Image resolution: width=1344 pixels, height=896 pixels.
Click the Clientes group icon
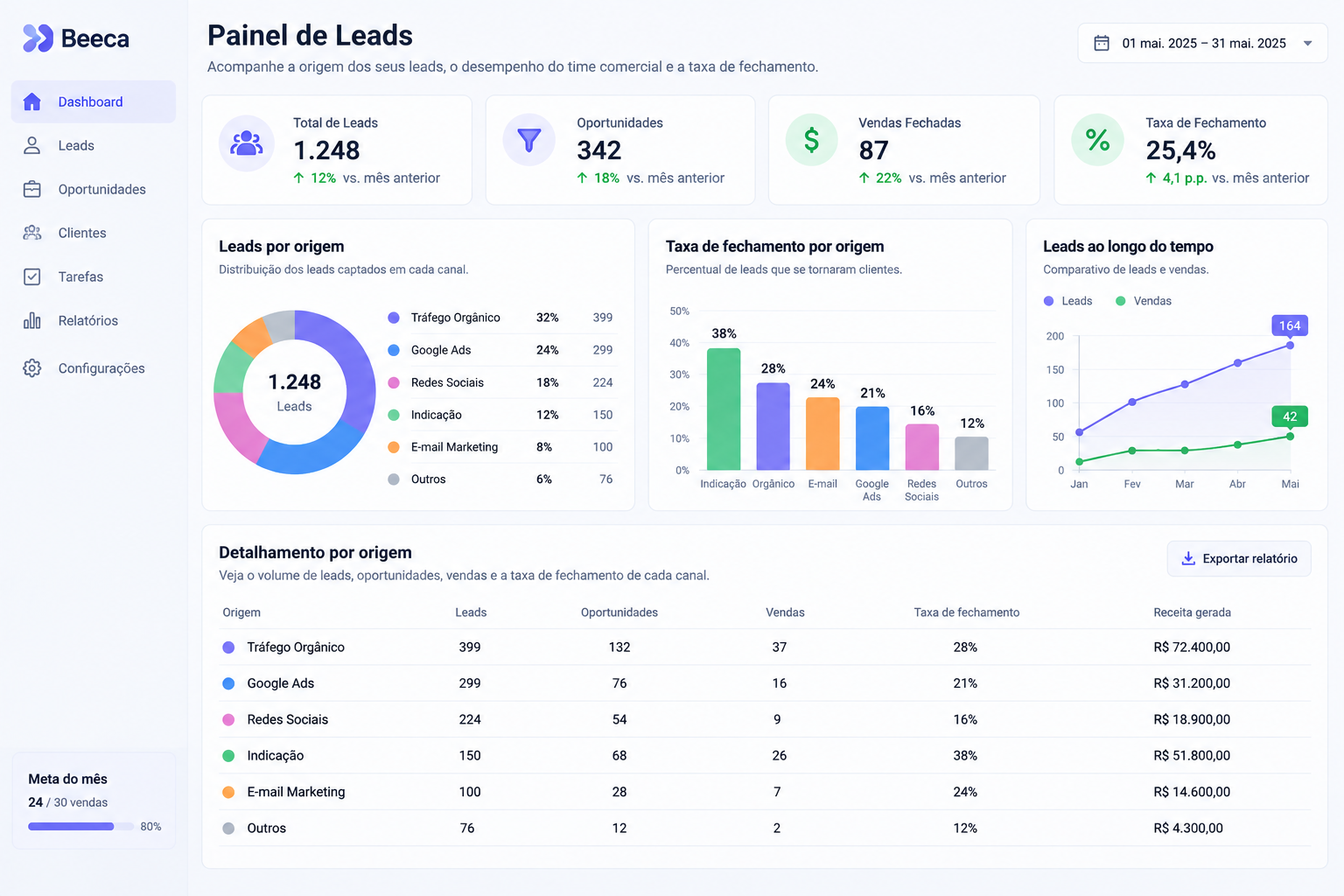pos(32,233)
